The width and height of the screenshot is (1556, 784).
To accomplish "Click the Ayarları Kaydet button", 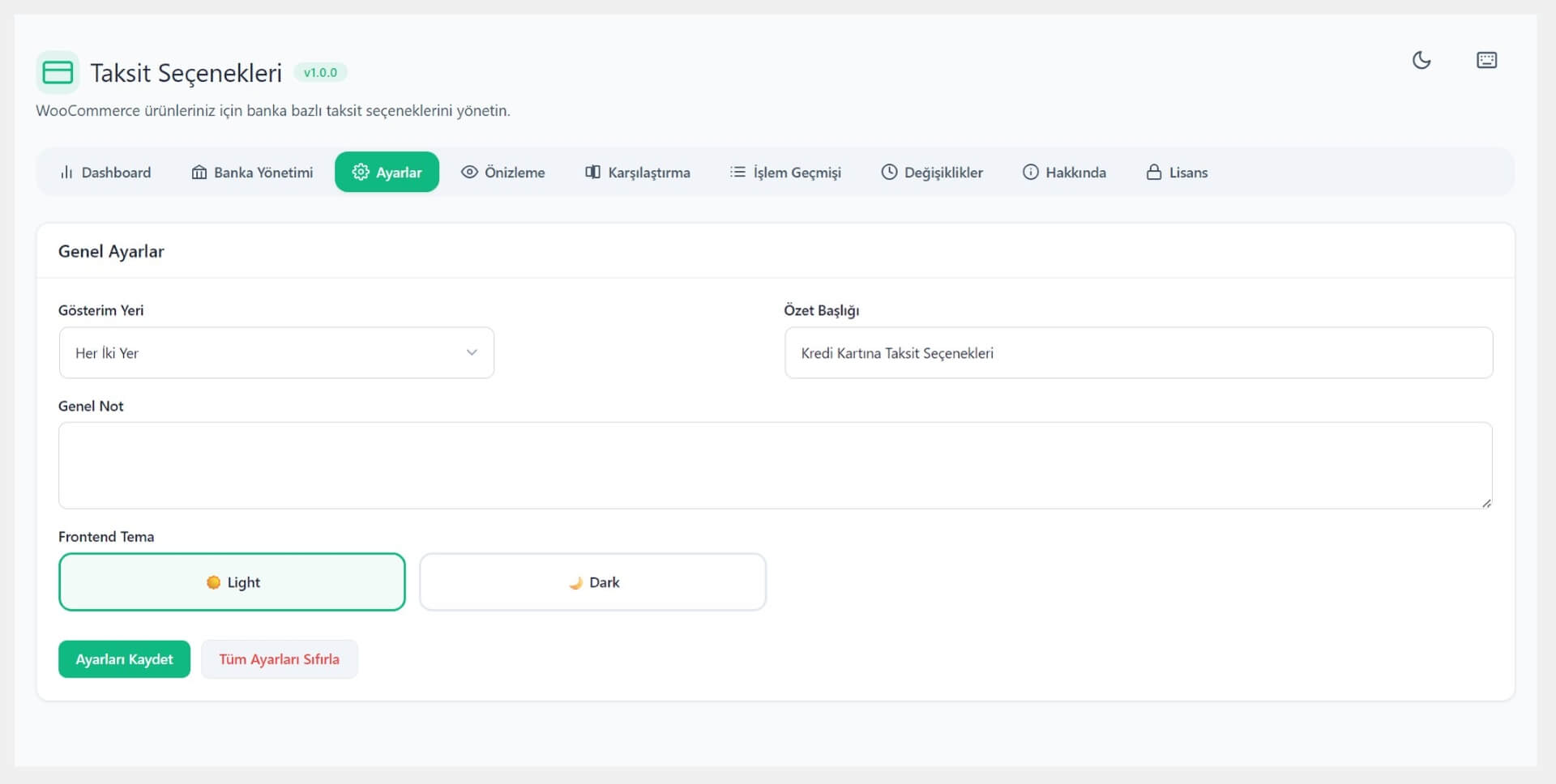I will 124,659.
